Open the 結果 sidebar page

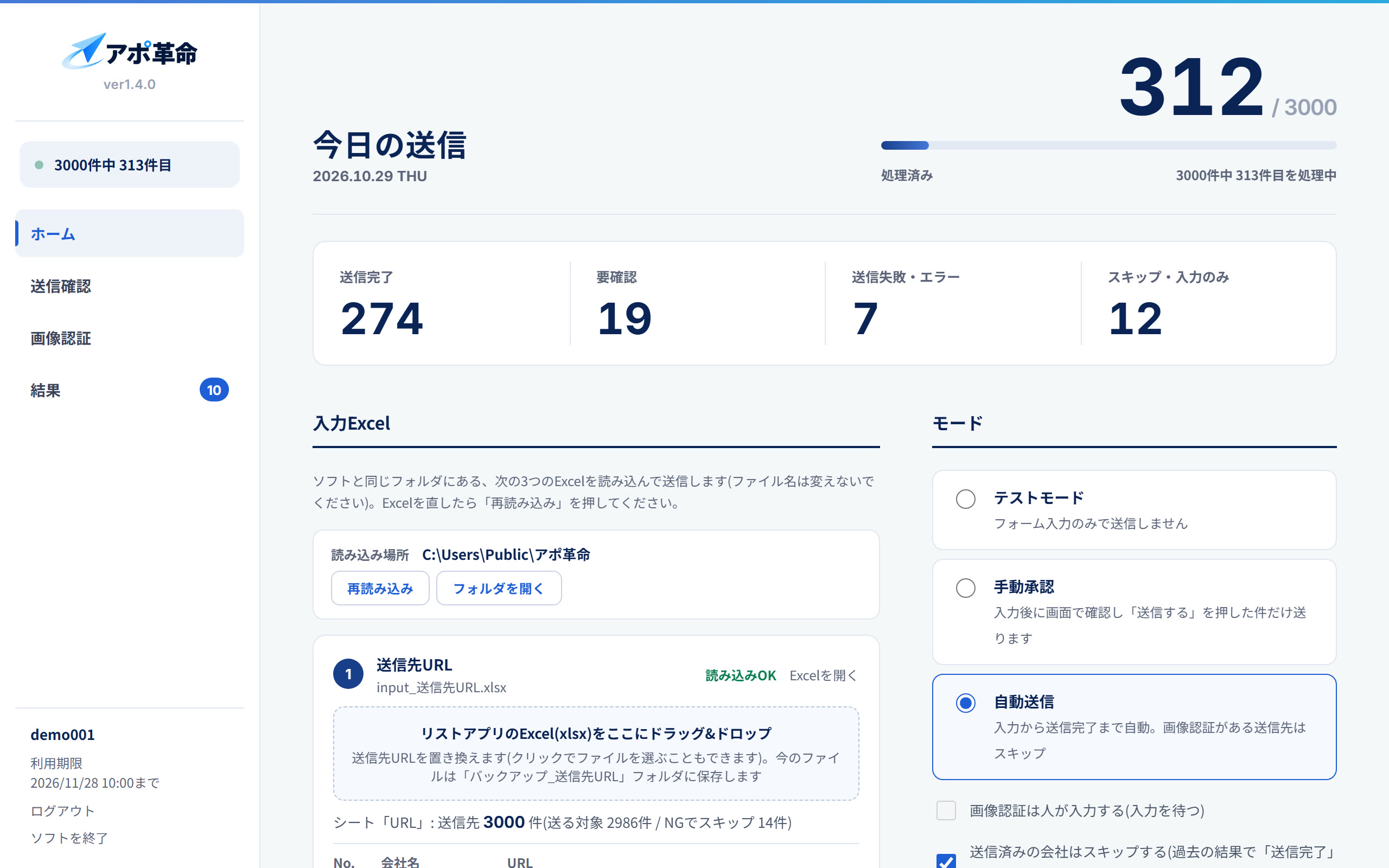click(x=130, y=391)
